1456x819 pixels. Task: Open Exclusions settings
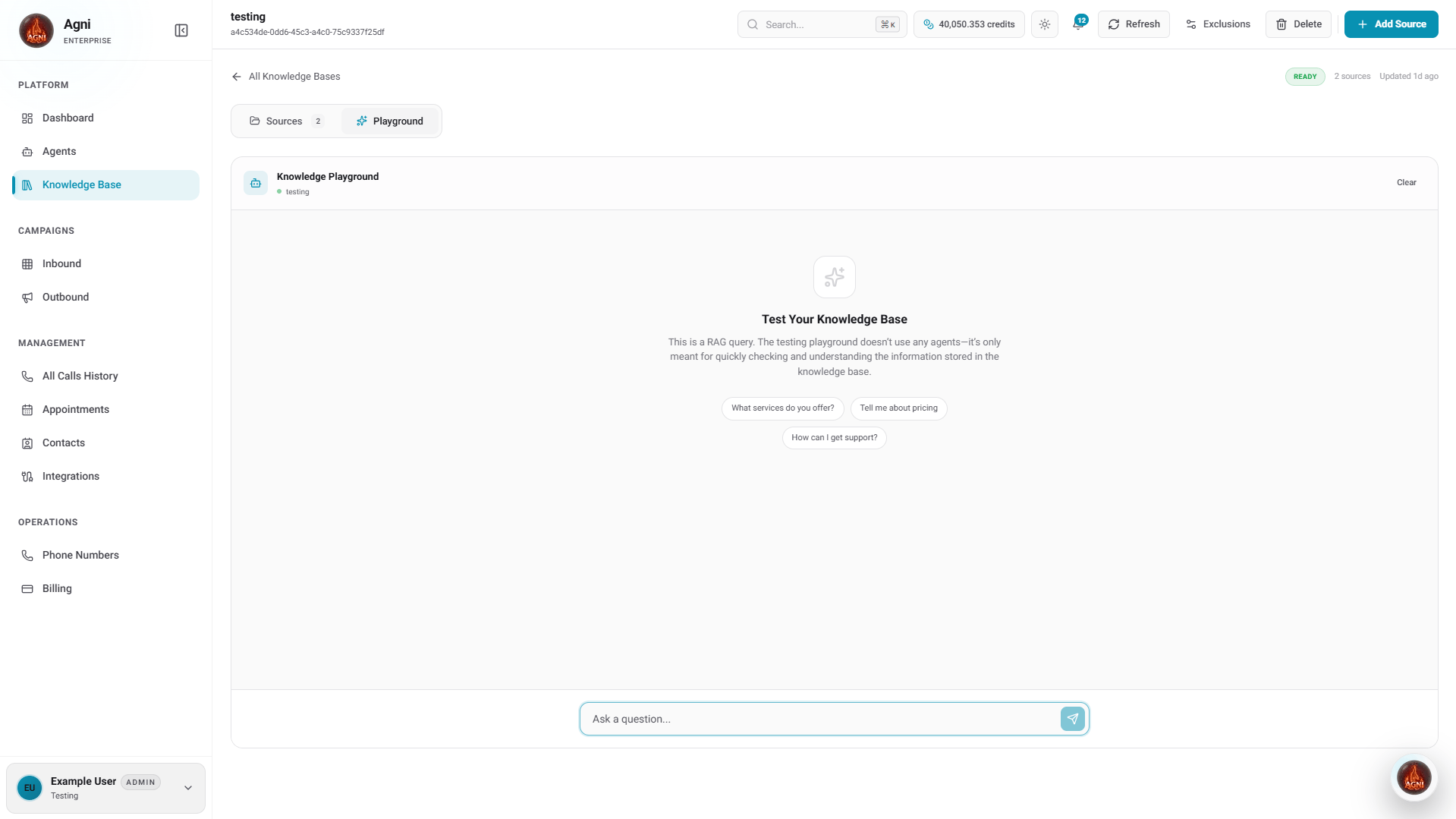(x=1218, y=24)
